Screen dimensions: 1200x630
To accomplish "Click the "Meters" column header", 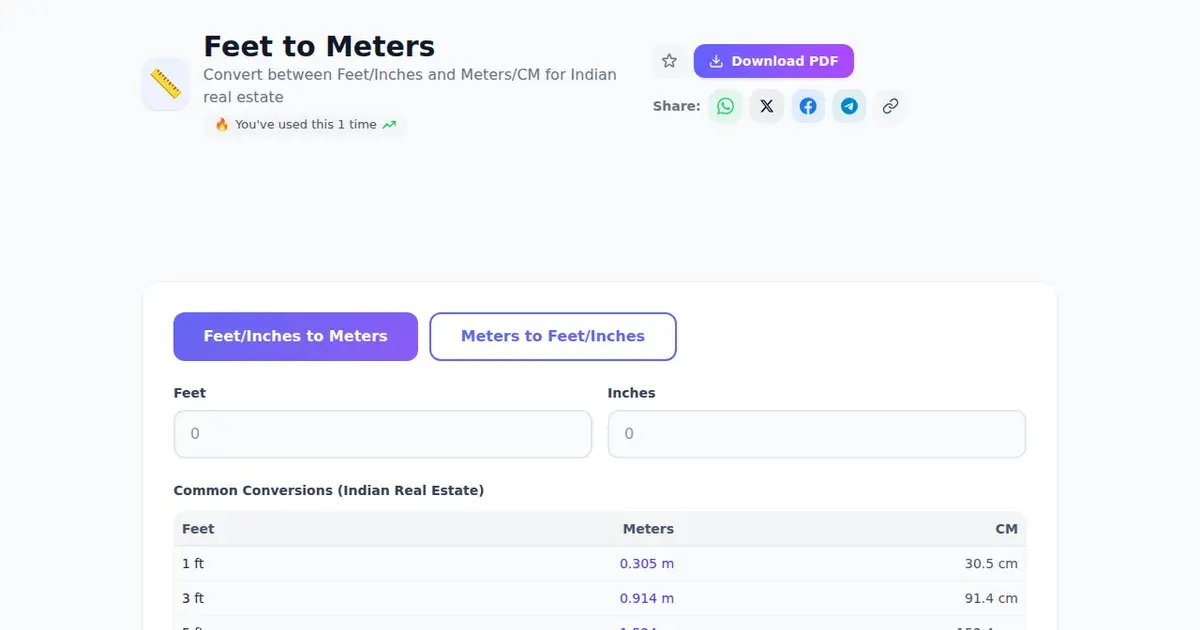I will tap(648, 529).
